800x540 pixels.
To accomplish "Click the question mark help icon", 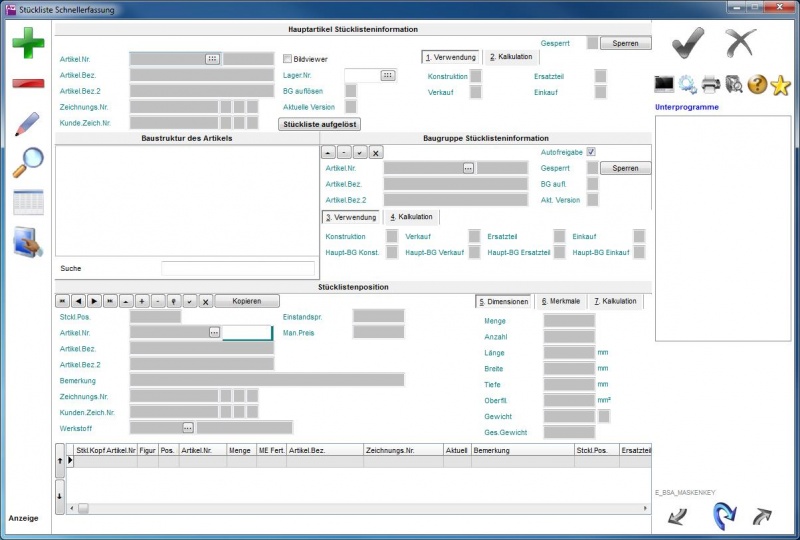I will [757, 84].
